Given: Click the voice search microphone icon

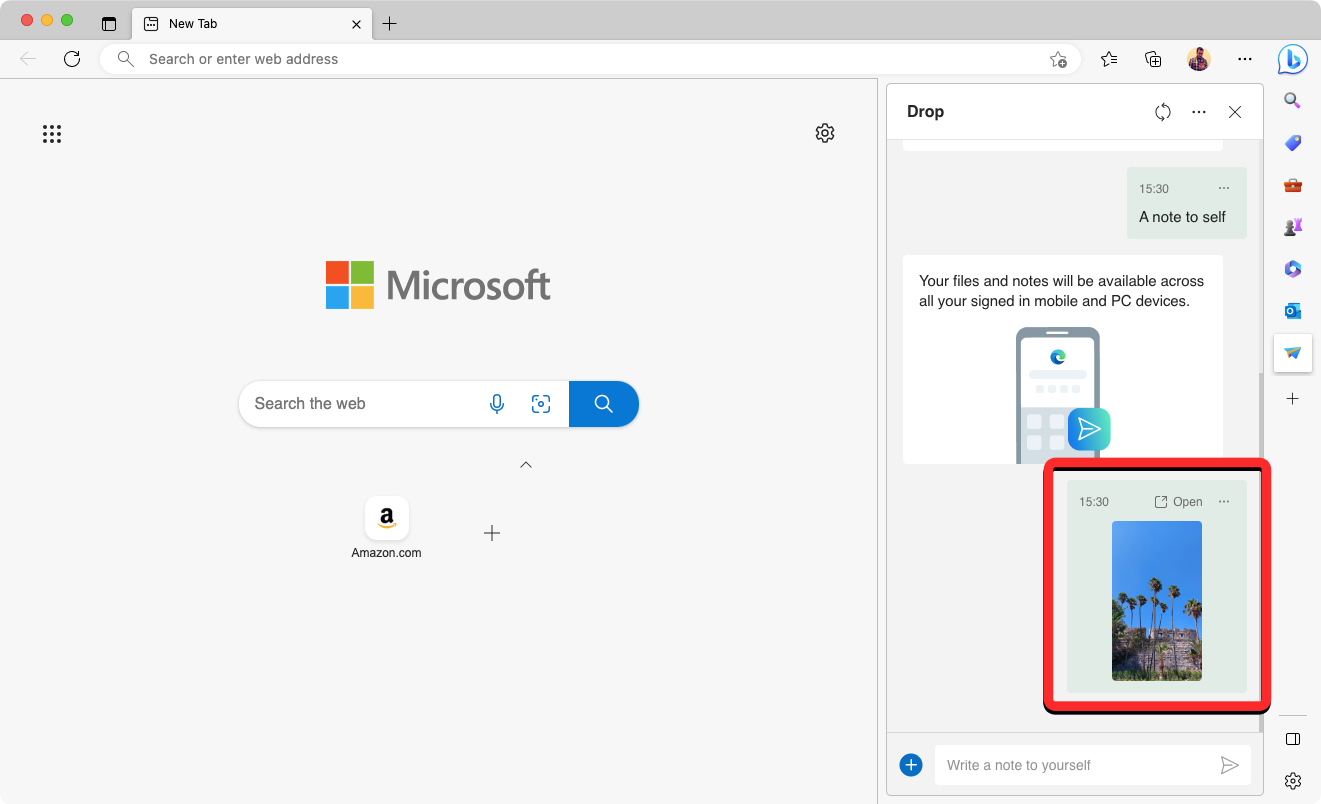Looking at the screenshot, I should click(x=497, y=404).
